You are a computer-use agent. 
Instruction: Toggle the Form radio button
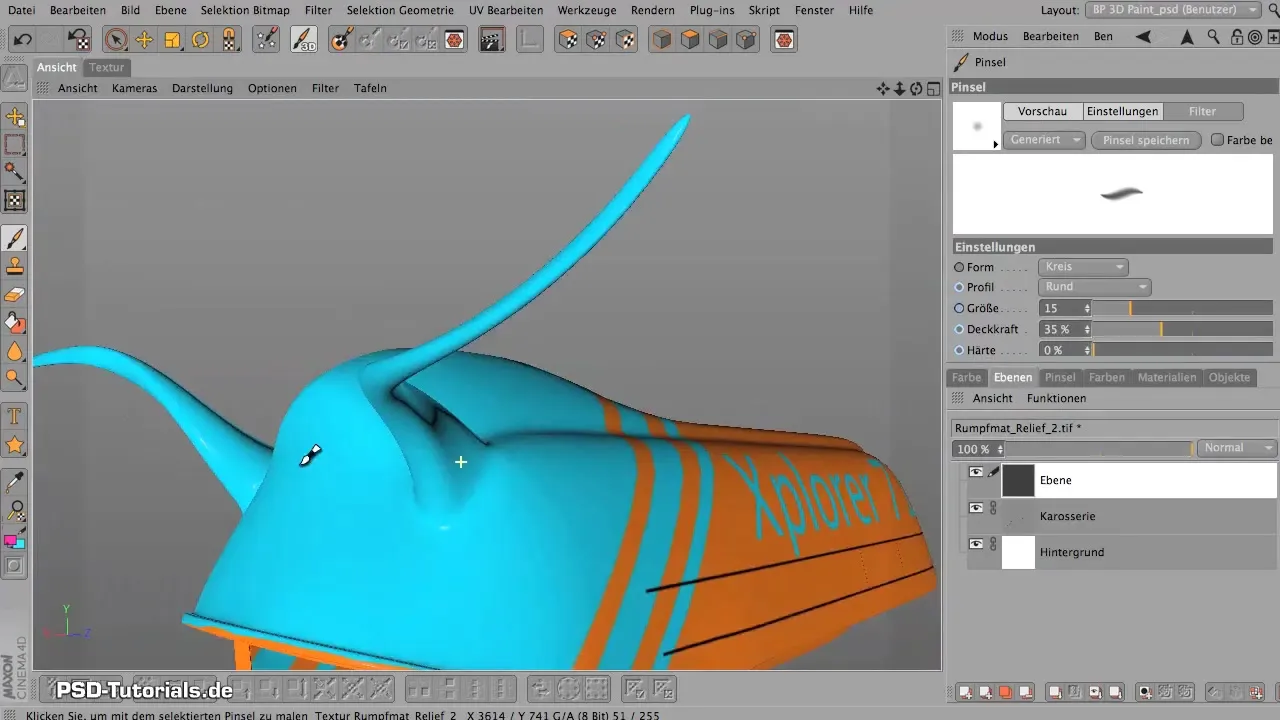(960, 268)
